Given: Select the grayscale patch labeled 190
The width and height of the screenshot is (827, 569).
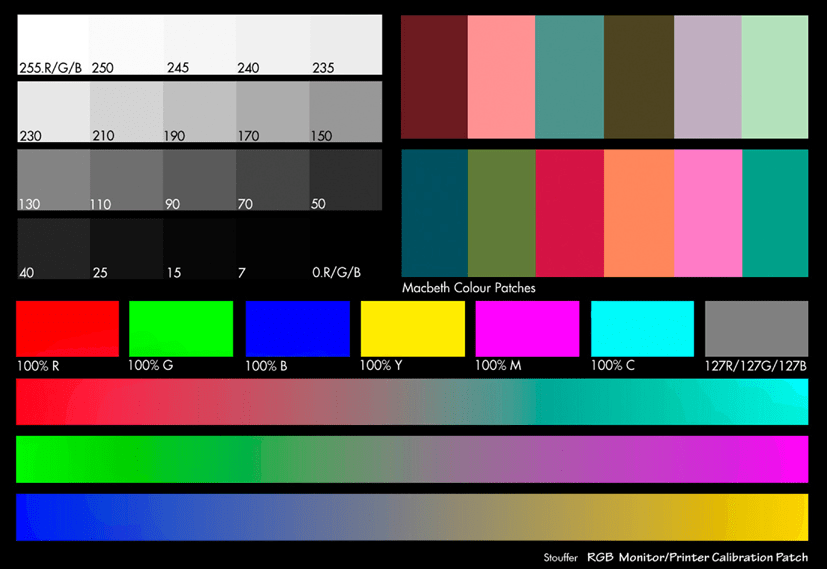Looking at the screenshot, I should 199,108.
